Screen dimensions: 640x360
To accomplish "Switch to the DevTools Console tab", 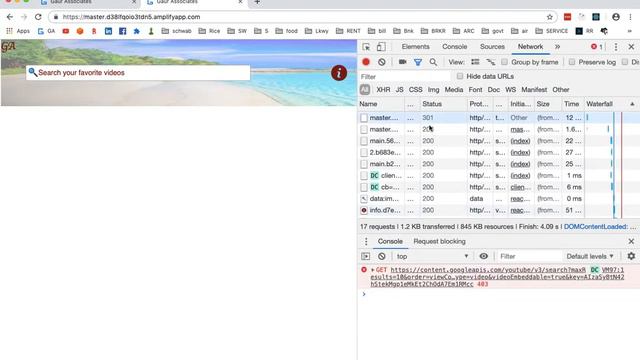I will pos(454,47).
